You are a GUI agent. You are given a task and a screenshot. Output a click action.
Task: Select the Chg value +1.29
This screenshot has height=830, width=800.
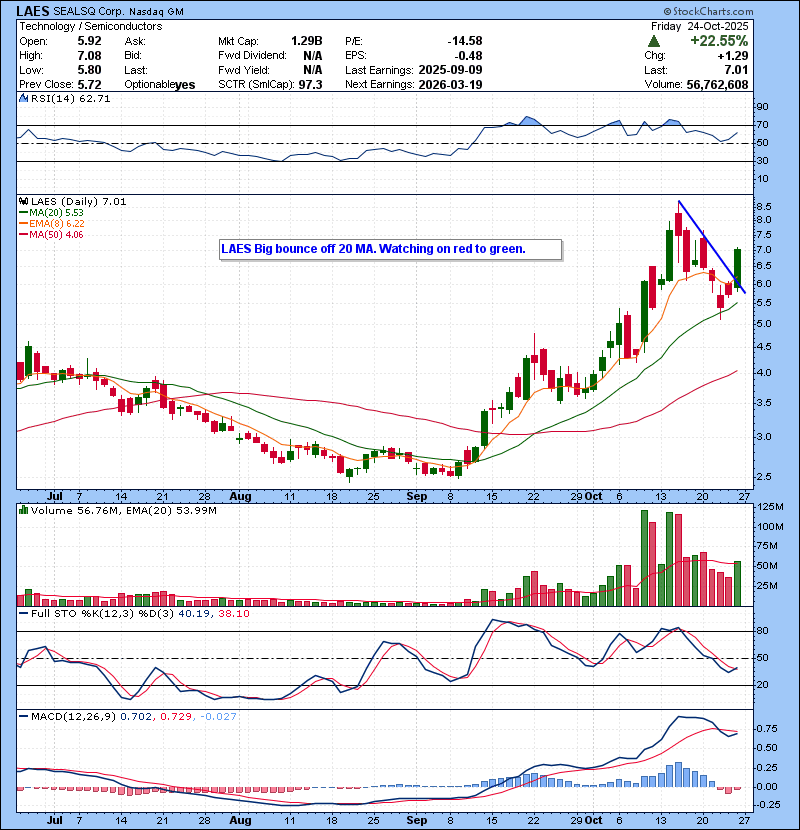click(x=733, y=55)
